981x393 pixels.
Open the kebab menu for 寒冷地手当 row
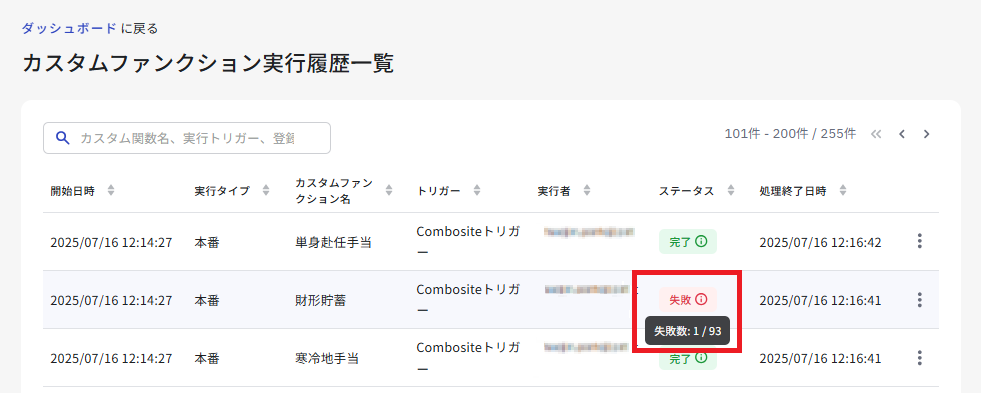[919, 358]
